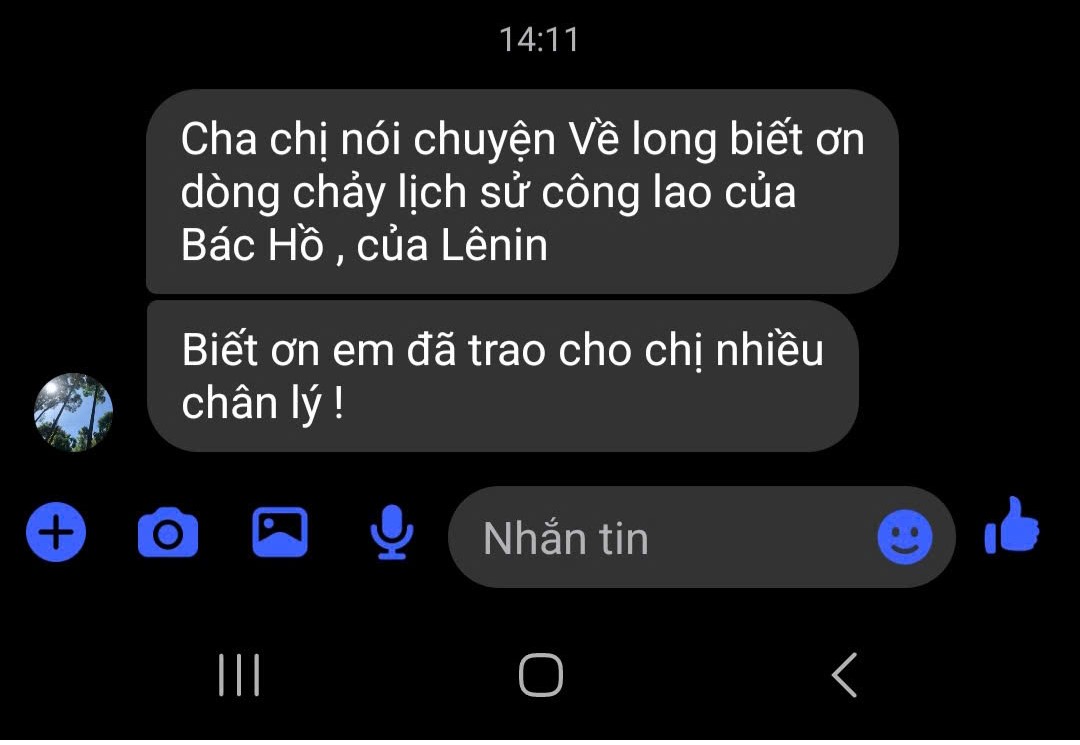The width and height of the screenshot is (1080, 745).
Task: Tap the word 'Lênin' in first message
Action: point(494,245)
